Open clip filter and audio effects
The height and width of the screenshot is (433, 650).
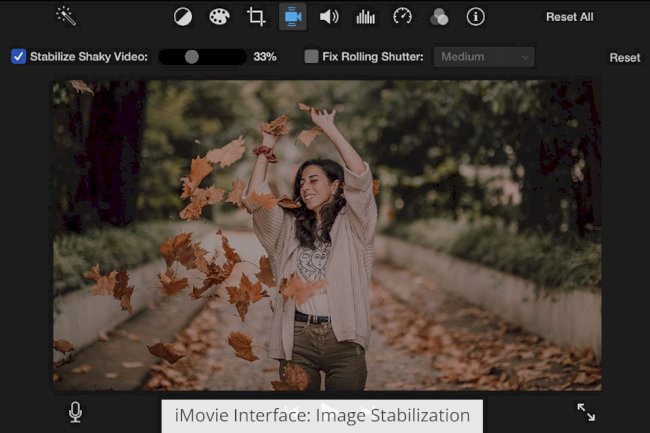coord(439,17)
